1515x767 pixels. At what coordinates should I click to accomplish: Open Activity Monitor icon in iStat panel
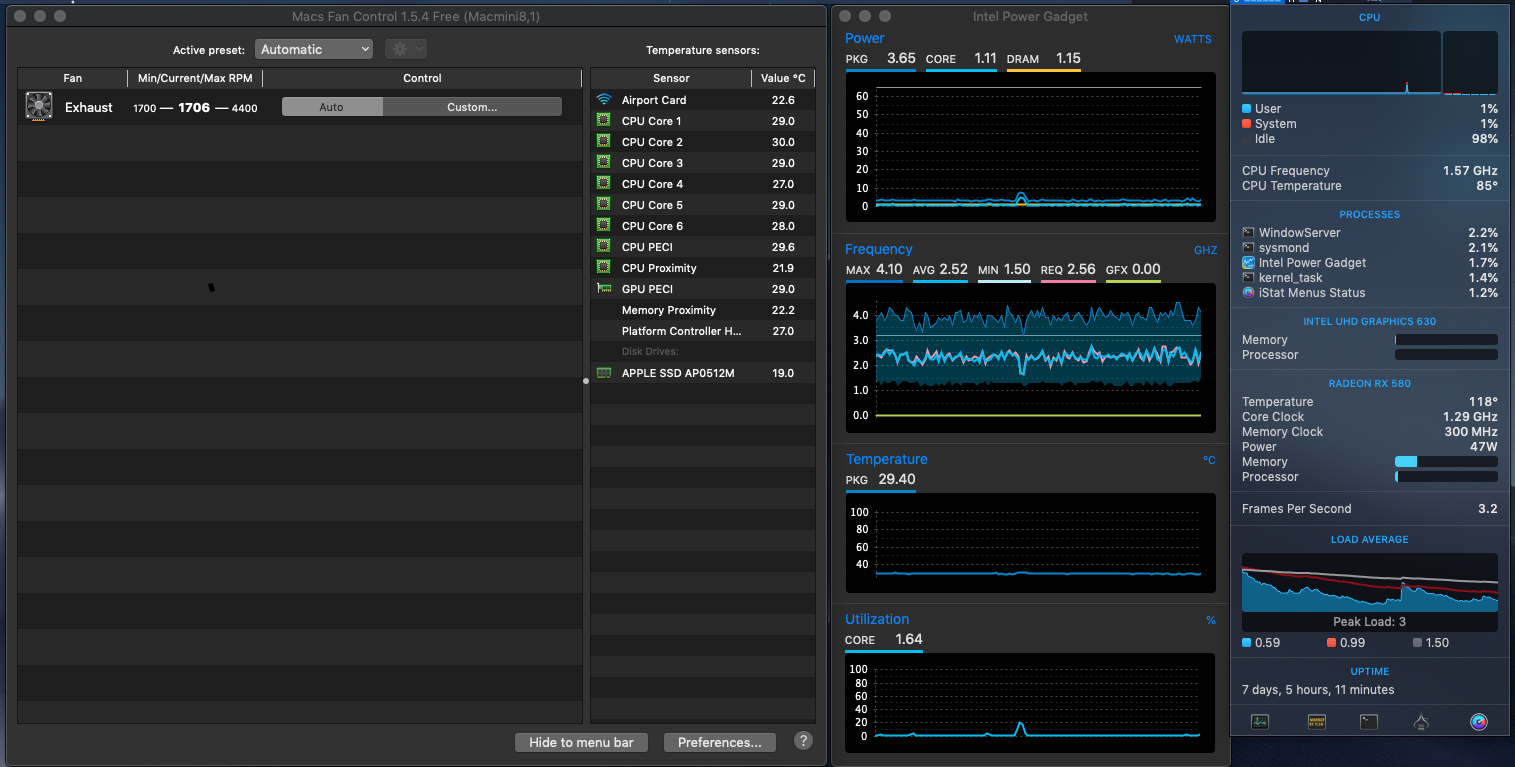pos(1260,722)
